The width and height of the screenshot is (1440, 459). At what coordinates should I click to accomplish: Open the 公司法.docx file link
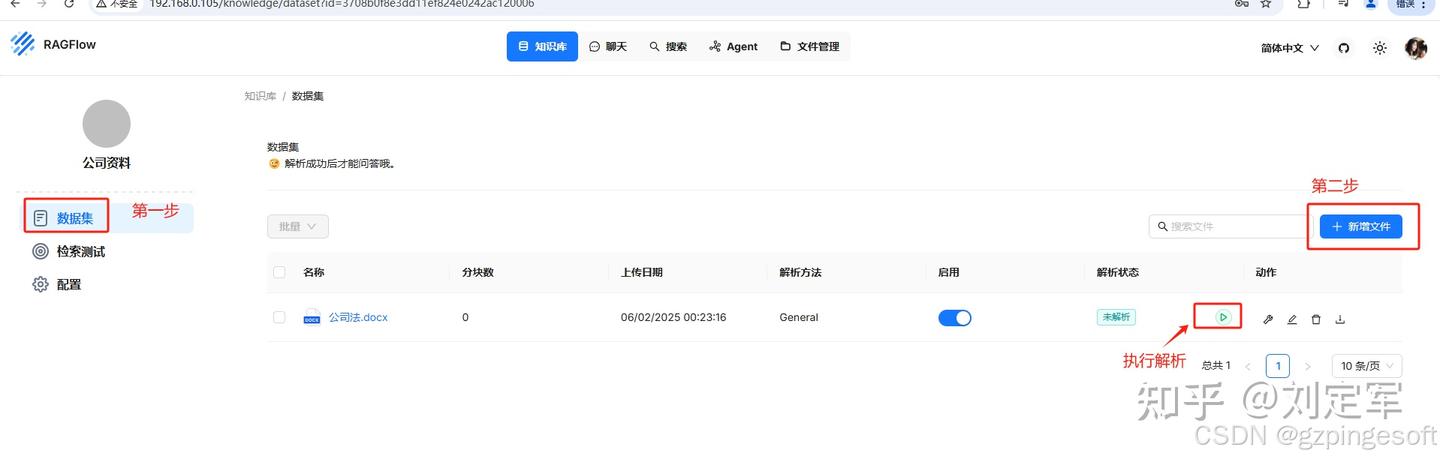pyautogui.click(x=357, y=318)
